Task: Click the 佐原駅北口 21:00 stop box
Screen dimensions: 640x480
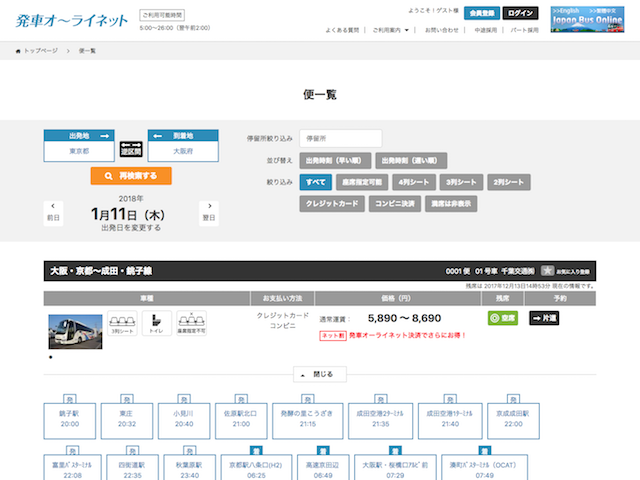Action: tap(241, 421)
